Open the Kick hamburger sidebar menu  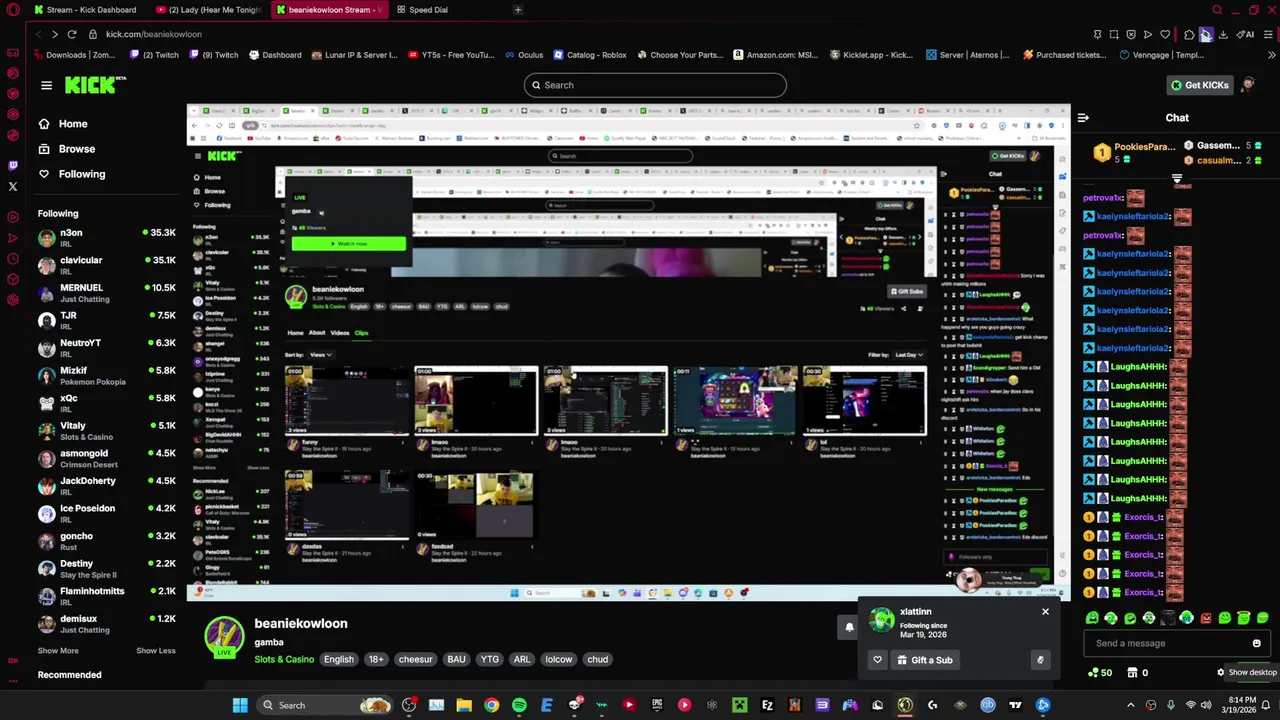(x=46, y=85)
